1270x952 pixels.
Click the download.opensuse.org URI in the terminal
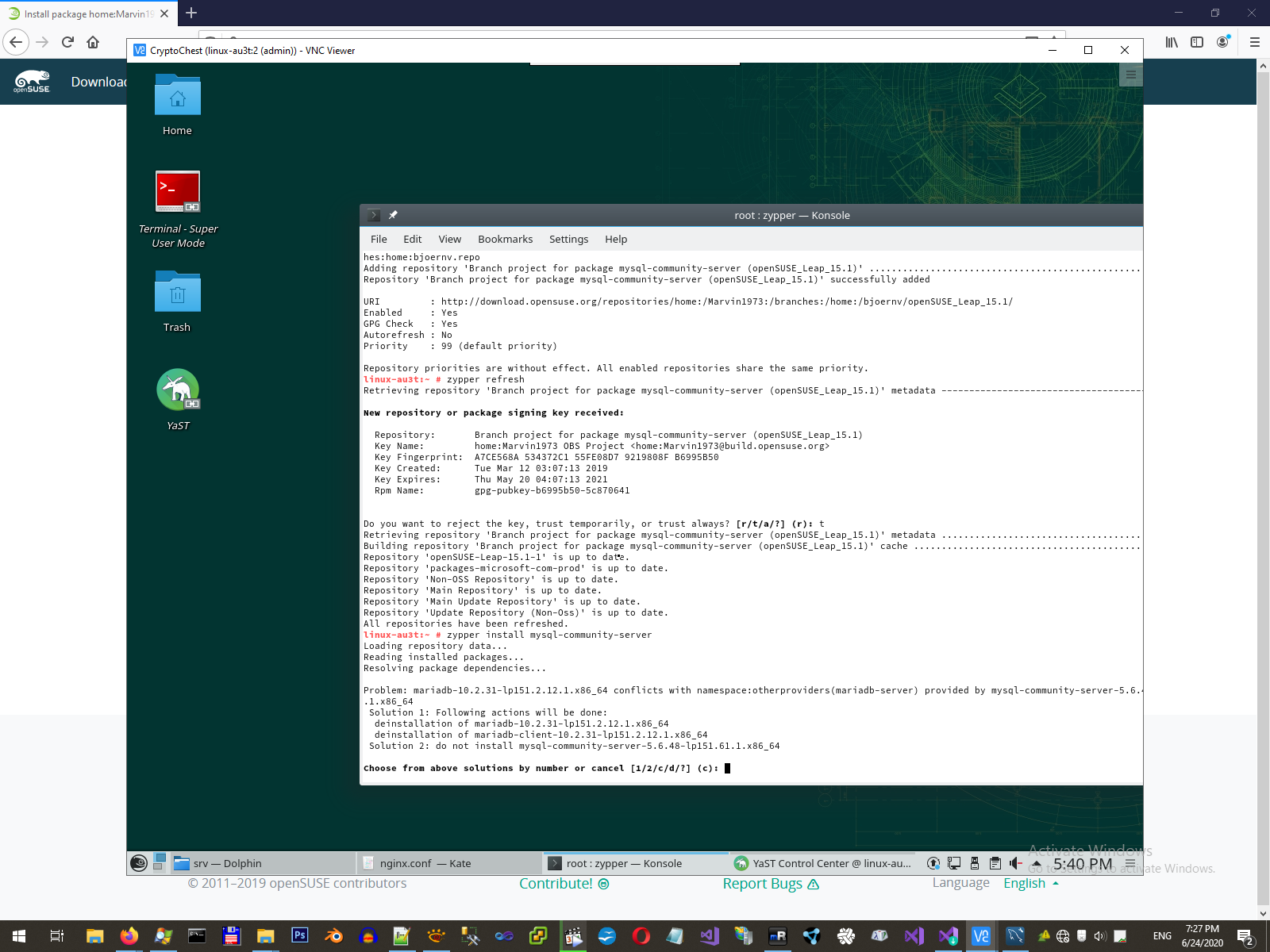point(727,301)
